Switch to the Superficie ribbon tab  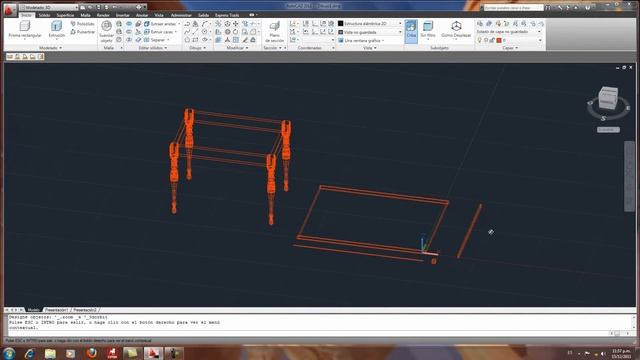pyautogui.click(x=65, y=15)
